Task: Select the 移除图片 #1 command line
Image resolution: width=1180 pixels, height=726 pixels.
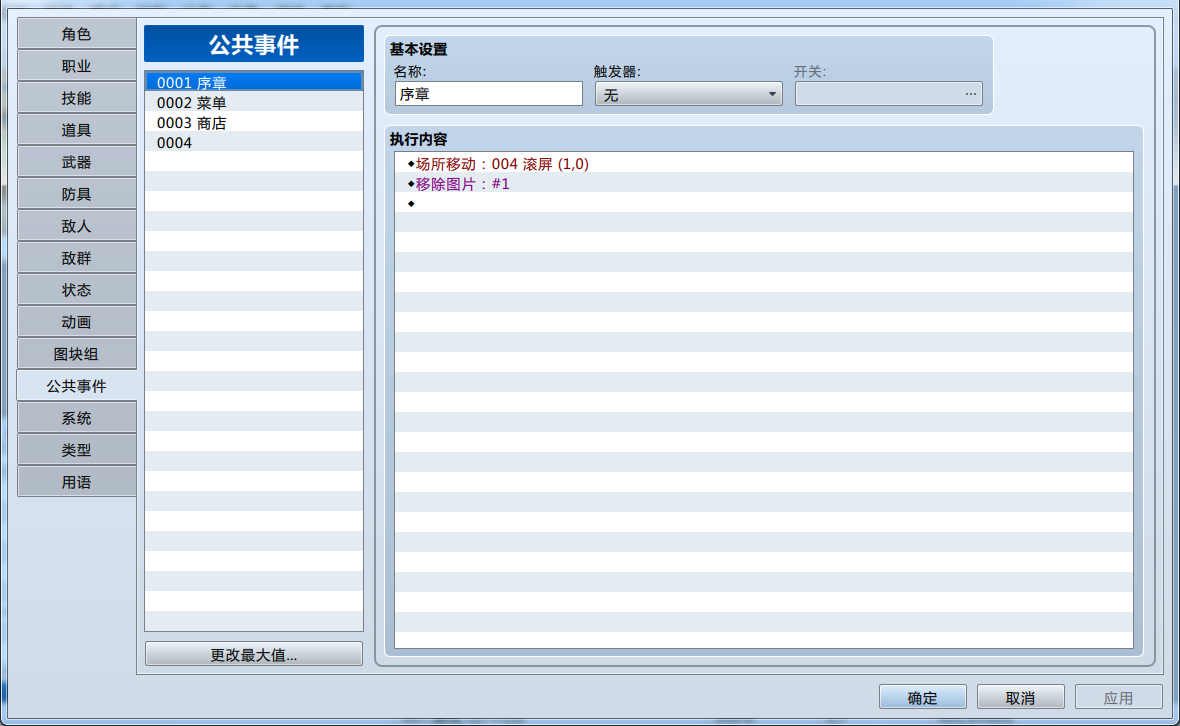Action: 764,184
